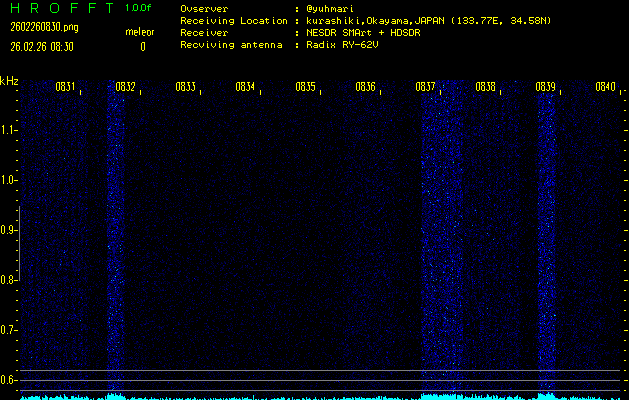Click the 0831 time marker
629x400 pixels.
(65, 87)
